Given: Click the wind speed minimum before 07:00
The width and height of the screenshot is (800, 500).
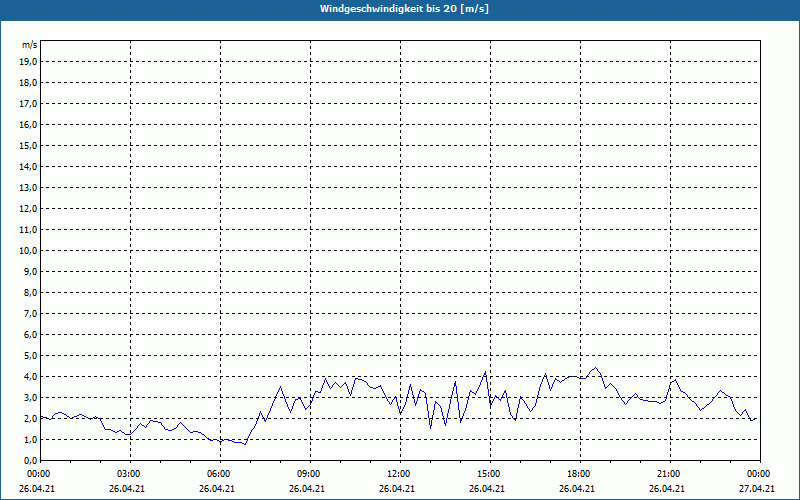Looking at the screenshot, I should tap(245, 444).
